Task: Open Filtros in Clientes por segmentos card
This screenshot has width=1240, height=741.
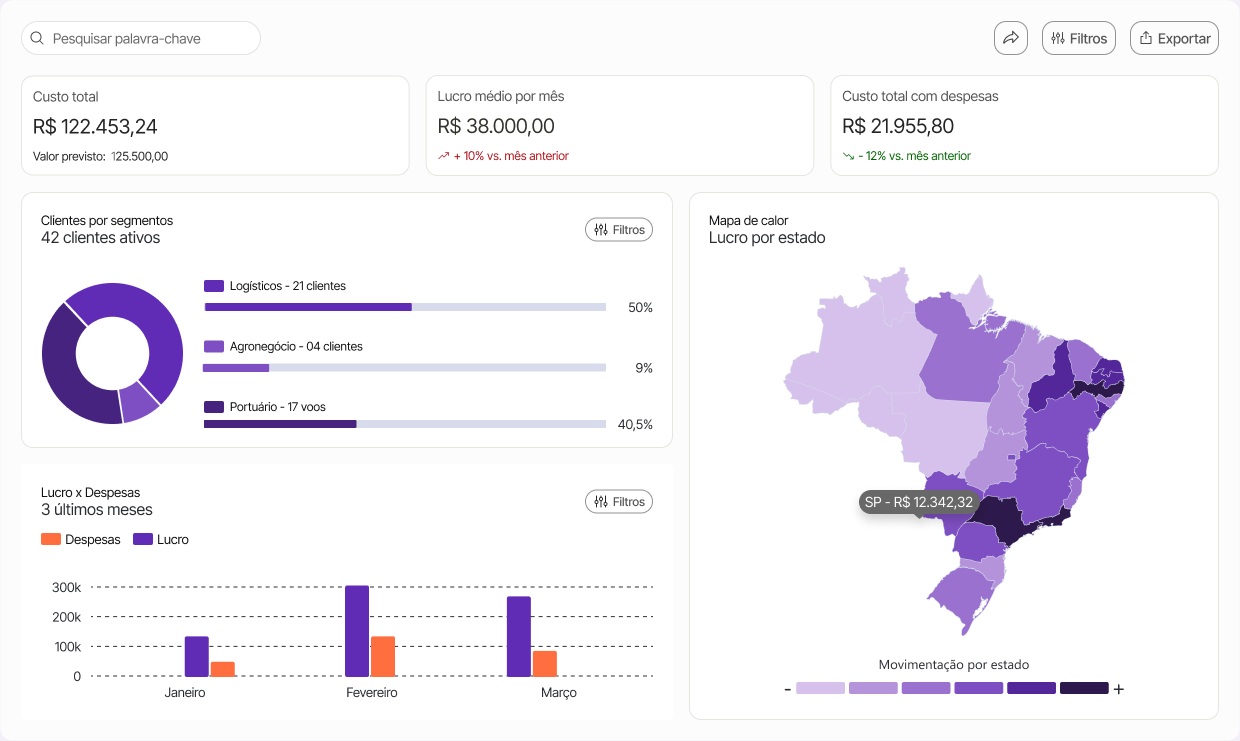Action: (619, 230)
